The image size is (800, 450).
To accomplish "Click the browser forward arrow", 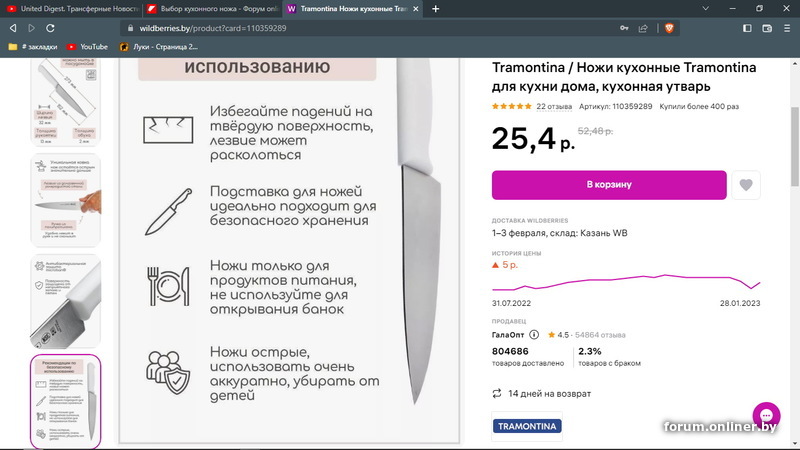I will coord(31,28).
